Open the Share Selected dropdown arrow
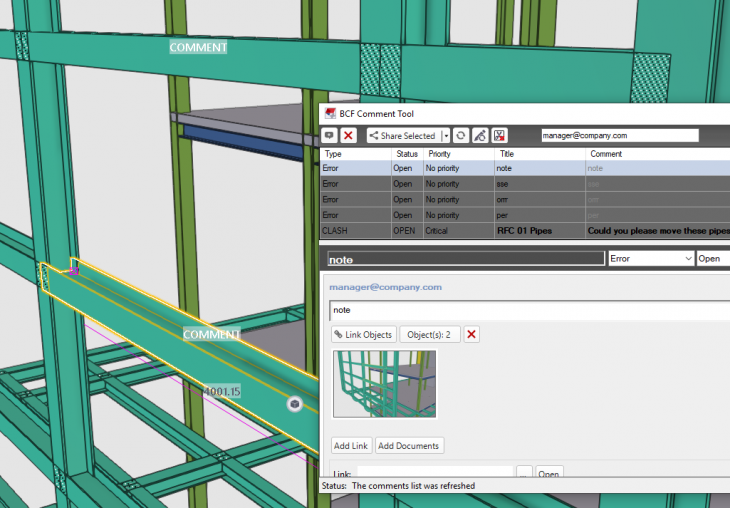Screen dimensions: 730x508 (446, 135)
